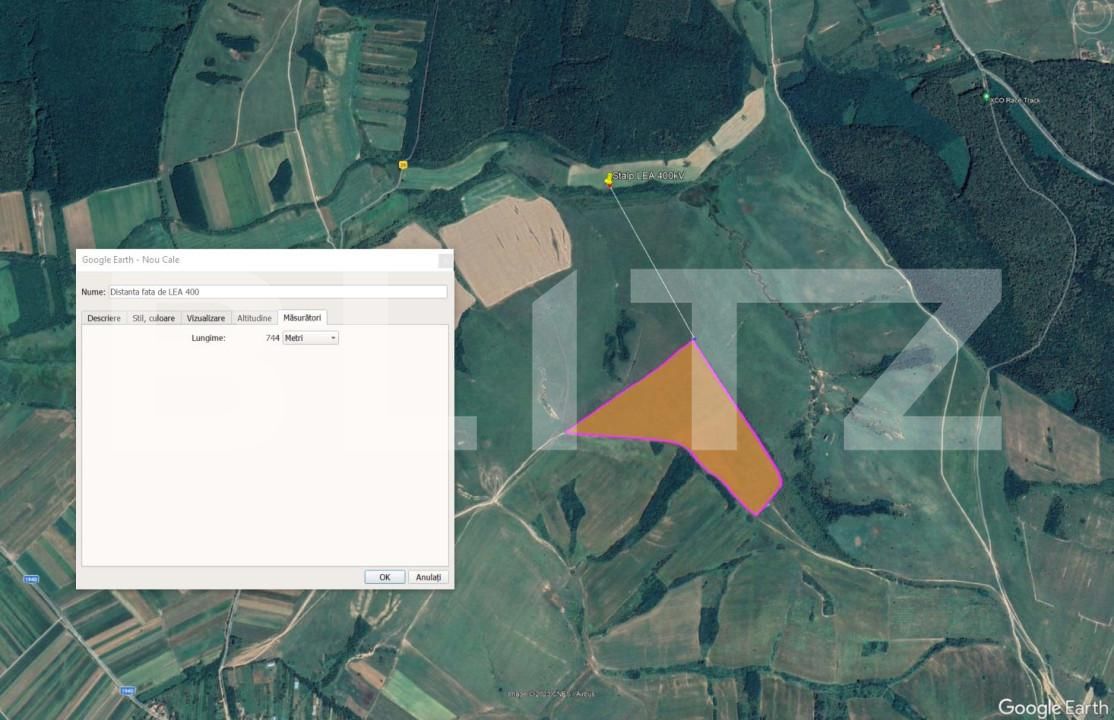
Task: Switch to the Descriere tab
Action: (104, 317)
